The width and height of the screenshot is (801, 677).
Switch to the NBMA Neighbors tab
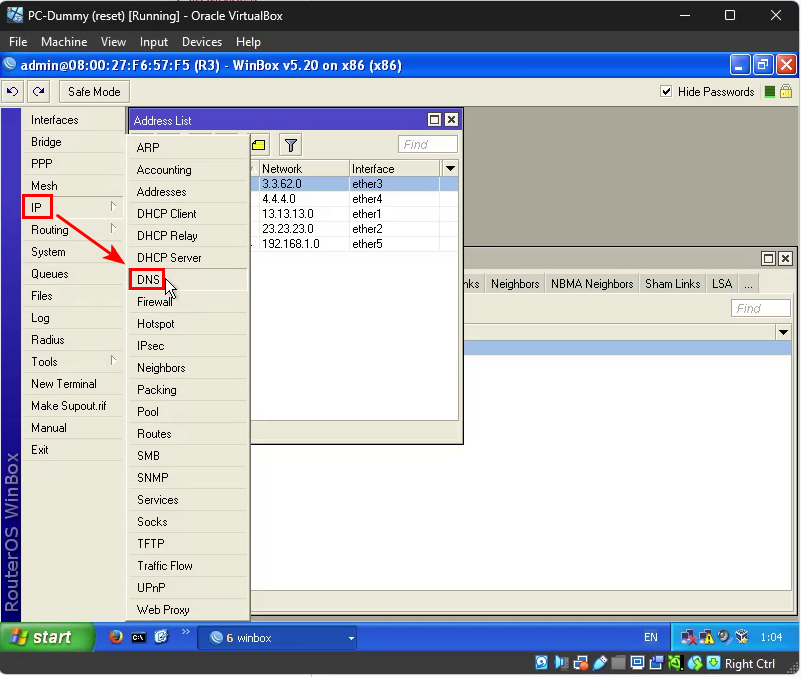tap(592, 284)
